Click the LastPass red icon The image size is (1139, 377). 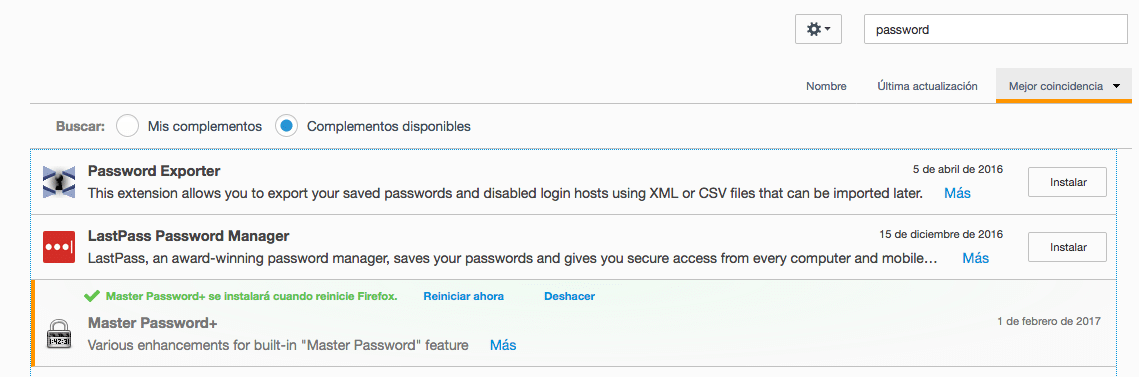[x=59, y=247]
